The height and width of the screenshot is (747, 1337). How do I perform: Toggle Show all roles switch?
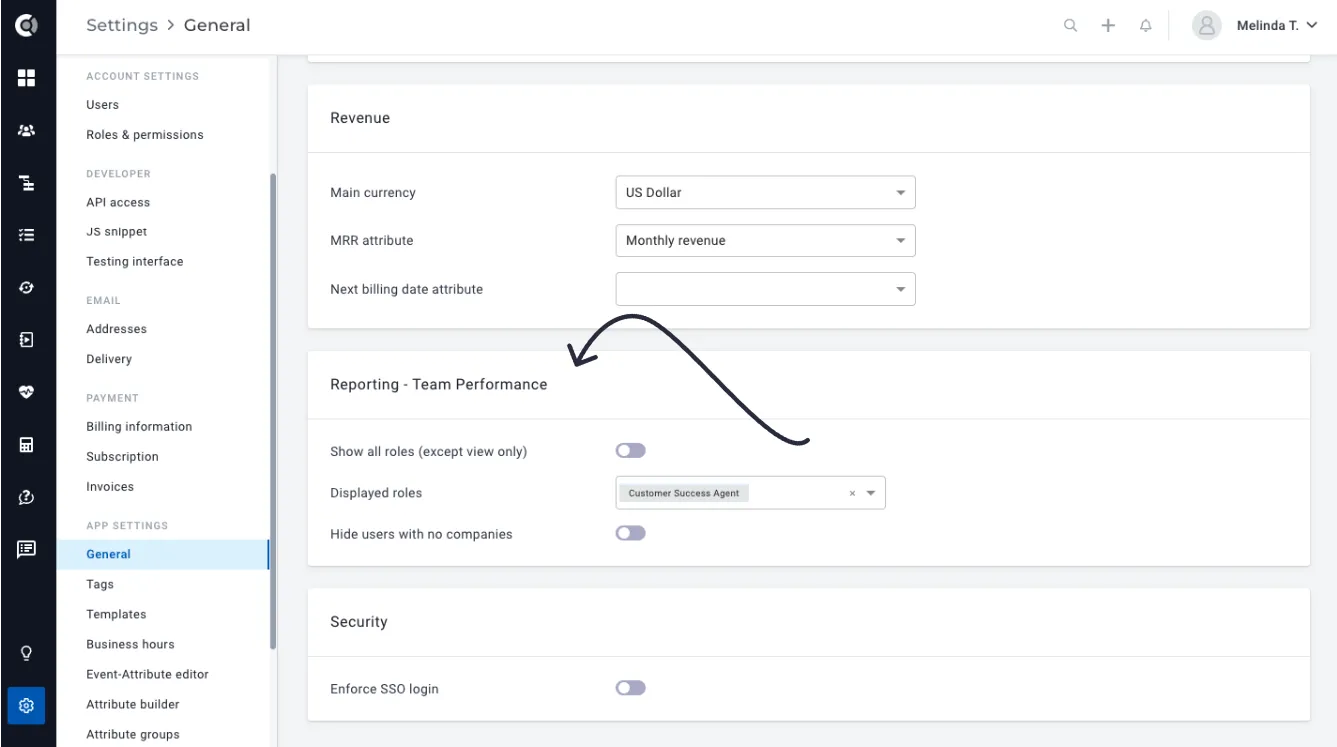[x=631, y=451]
